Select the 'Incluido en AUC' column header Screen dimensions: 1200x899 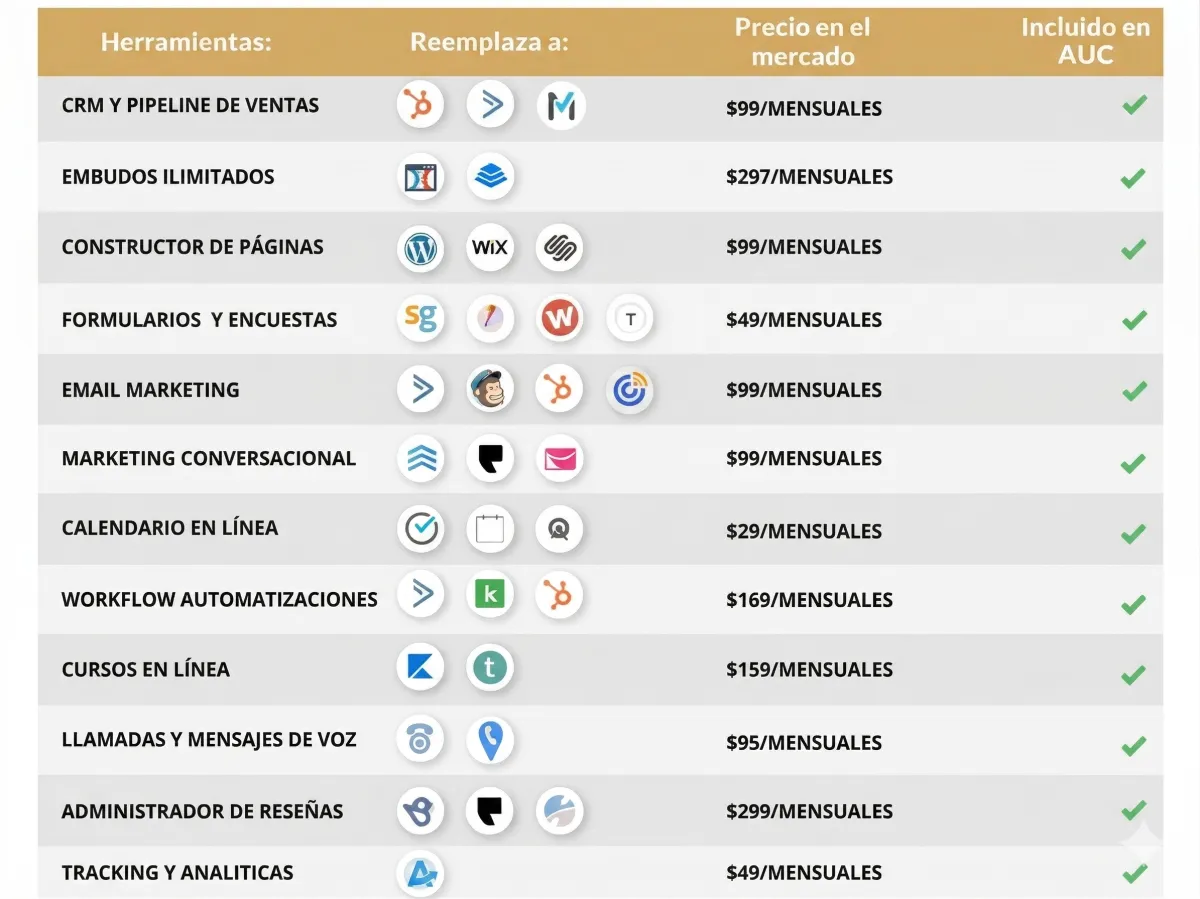[x=1085, y=42]
